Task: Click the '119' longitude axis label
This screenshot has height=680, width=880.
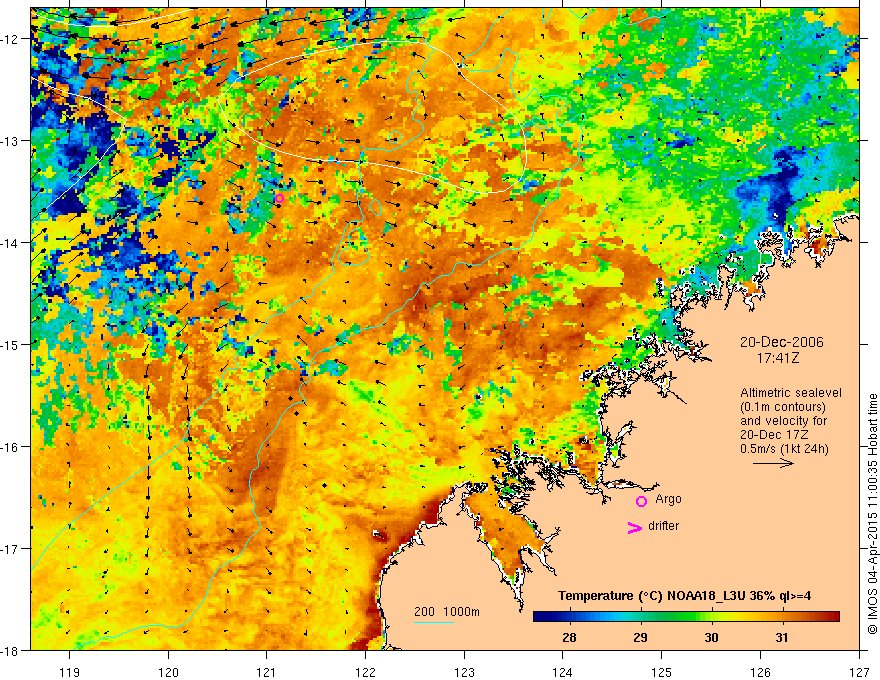Action: [70, 672]
